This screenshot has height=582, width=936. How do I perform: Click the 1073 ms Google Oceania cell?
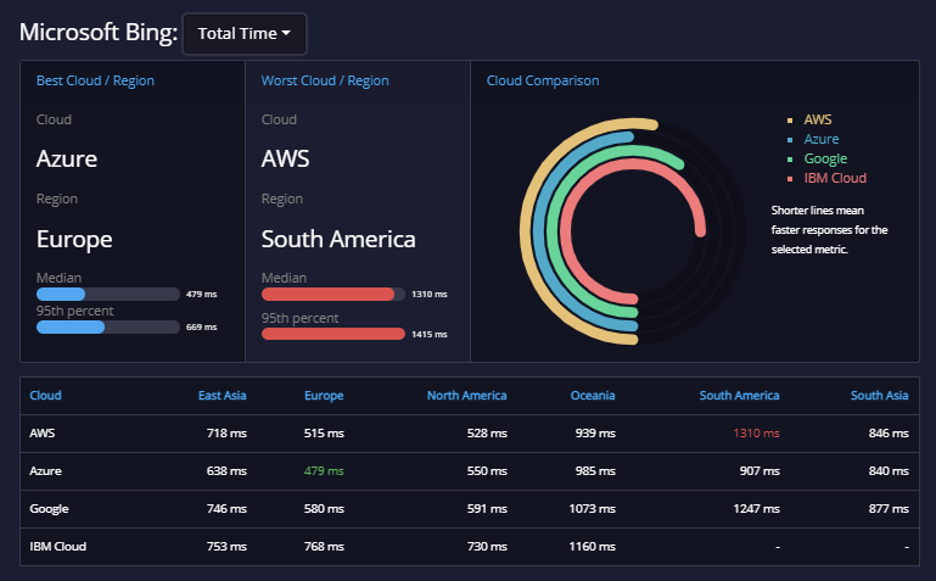coord(592,509)
